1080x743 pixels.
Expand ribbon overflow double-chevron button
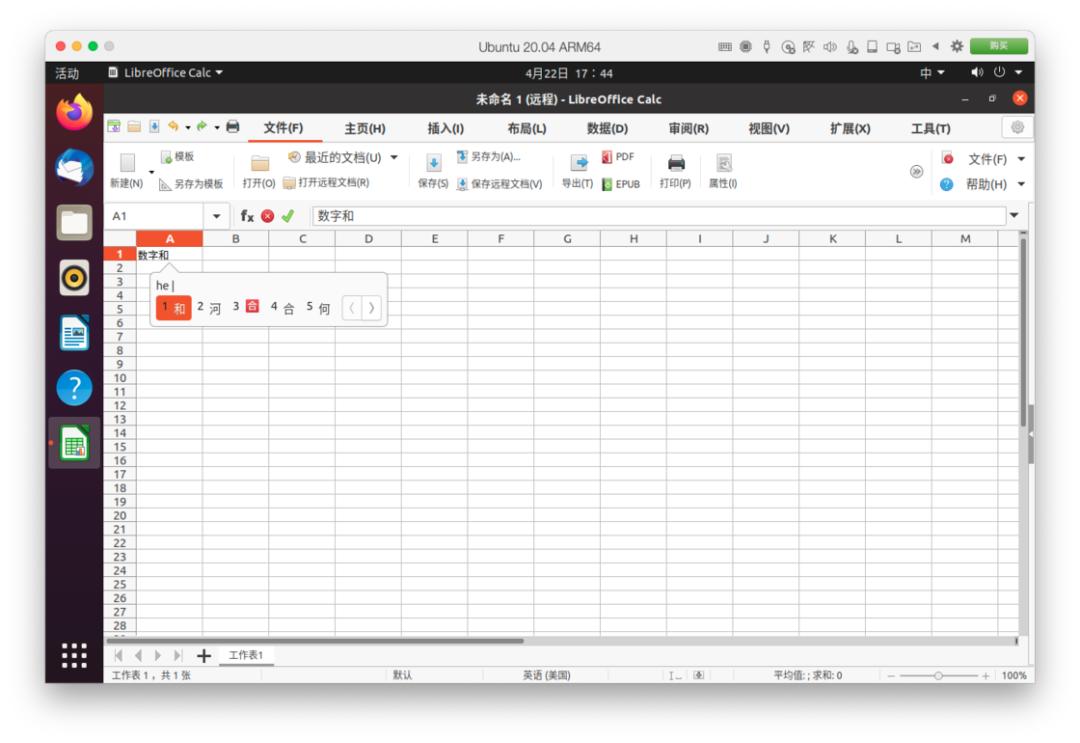(916, 171)
